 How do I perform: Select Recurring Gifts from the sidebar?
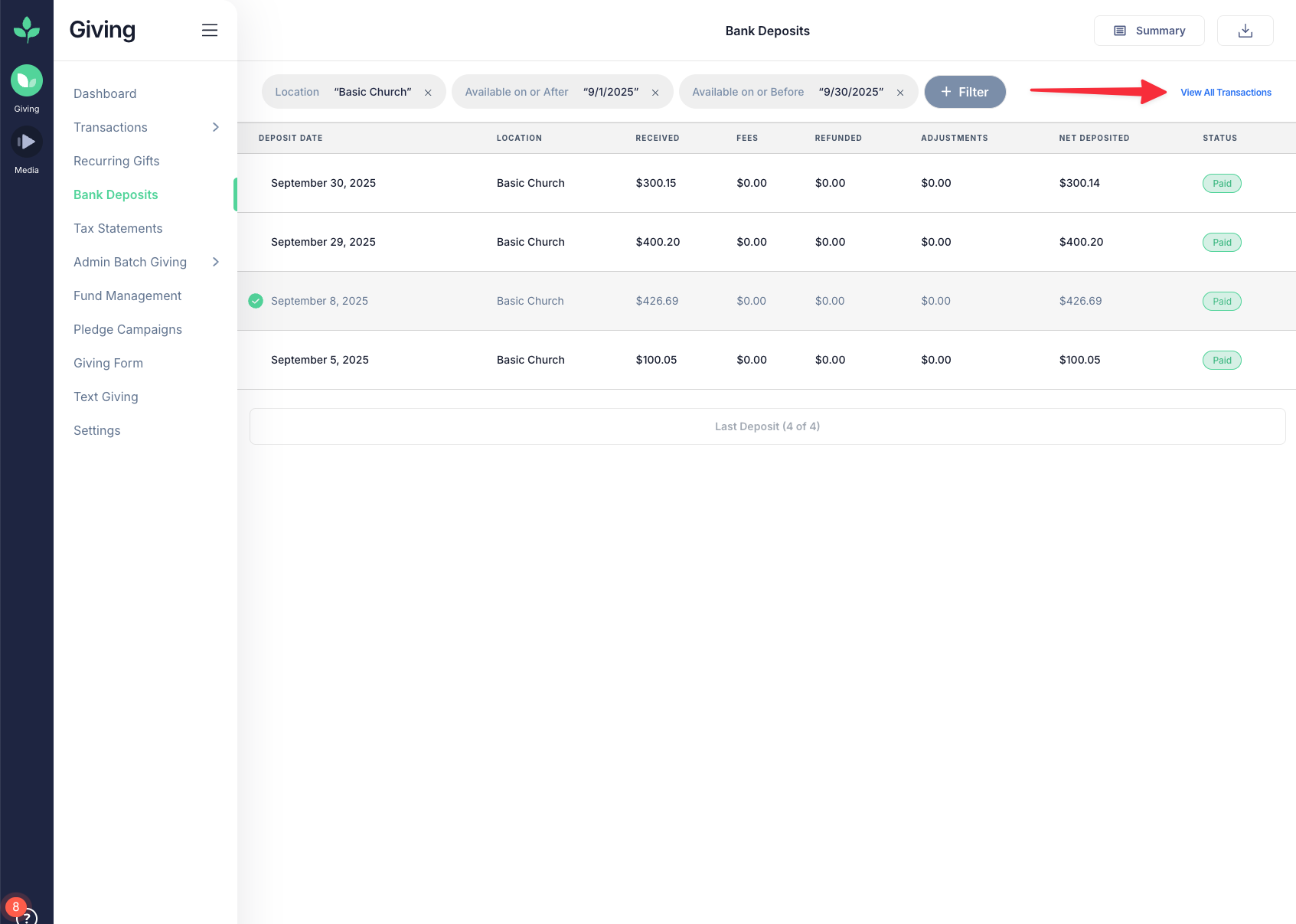(116, 161)
